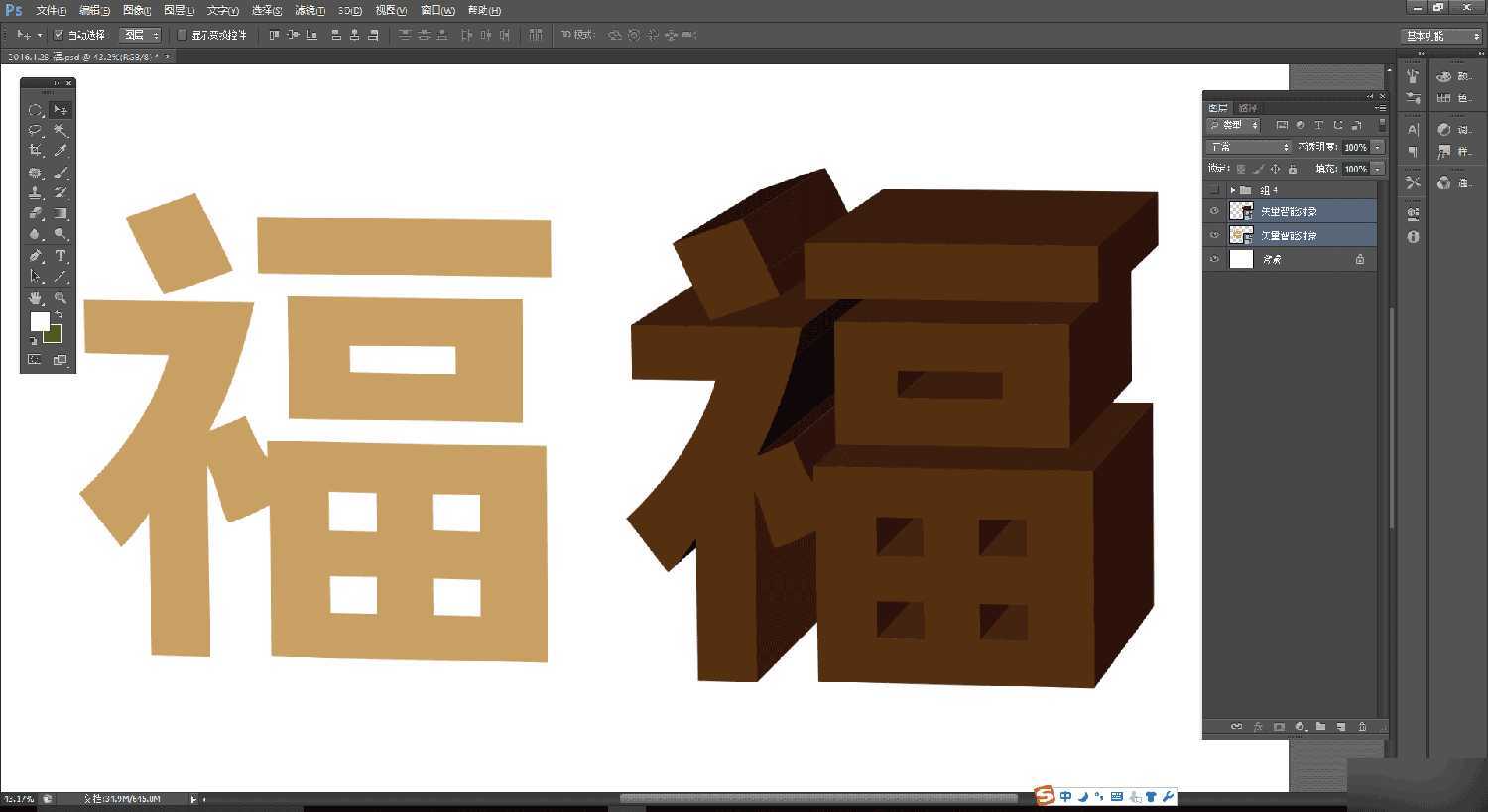Switch to the 通道 tab in Layers panel
This screenshot has width=1488, height=812.
pyautogui.click(x=1248, y=107)
